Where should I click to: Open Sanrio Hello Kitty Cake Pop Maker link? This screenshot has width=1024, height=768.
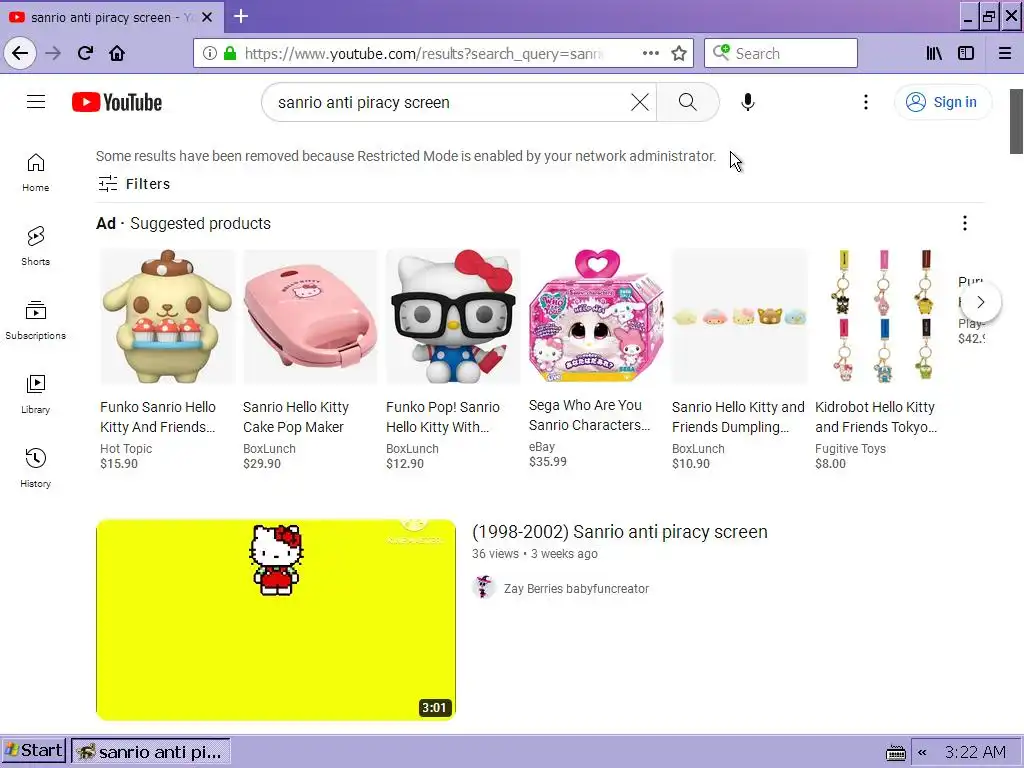tap(296, 417)
